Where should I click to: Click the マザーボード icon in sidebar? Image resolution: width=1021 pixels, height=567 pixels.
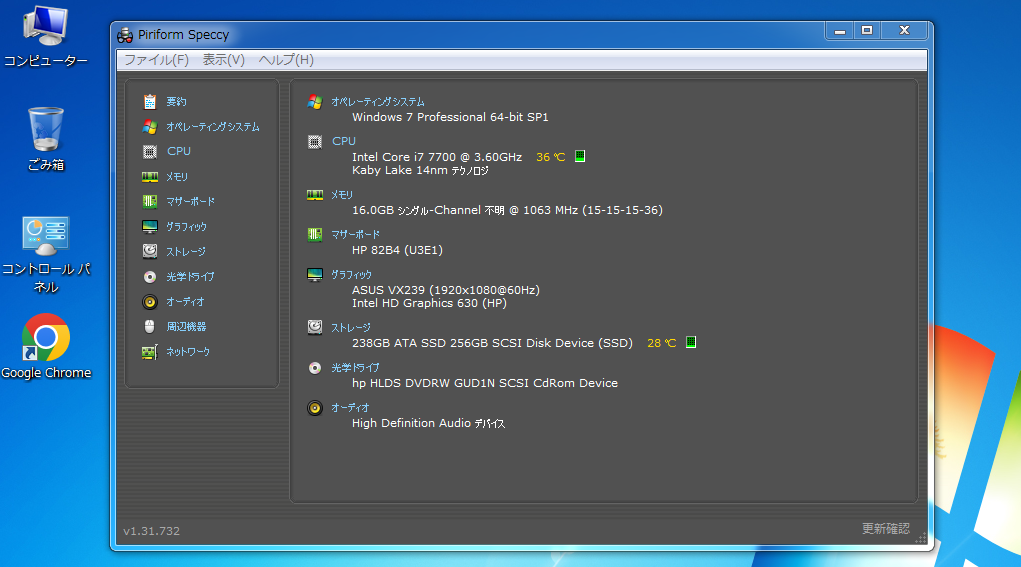click(x=150, y=202)
